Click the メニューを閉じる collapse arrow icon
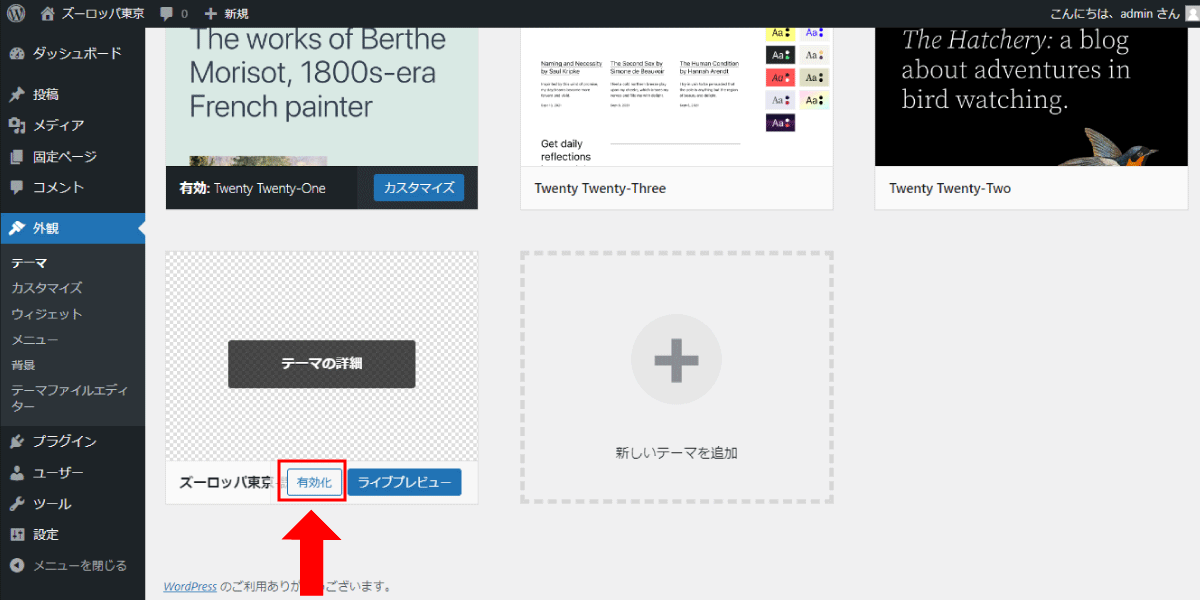The width and height of the screenshot is (1200, 600). point(17,565)
